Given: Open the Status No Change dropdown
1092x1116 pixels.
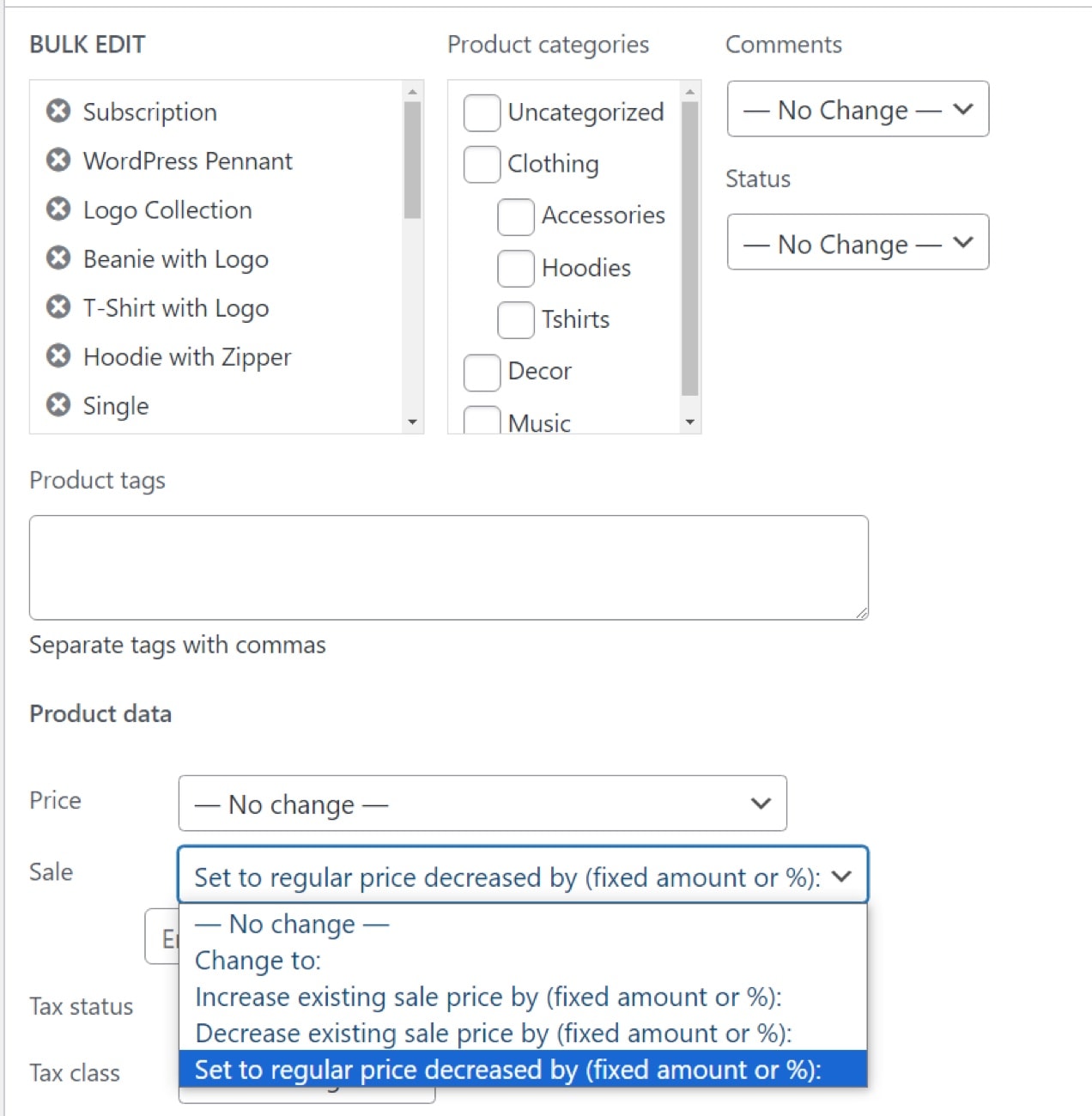Looking at the screenshot, I should coord(857,243).
